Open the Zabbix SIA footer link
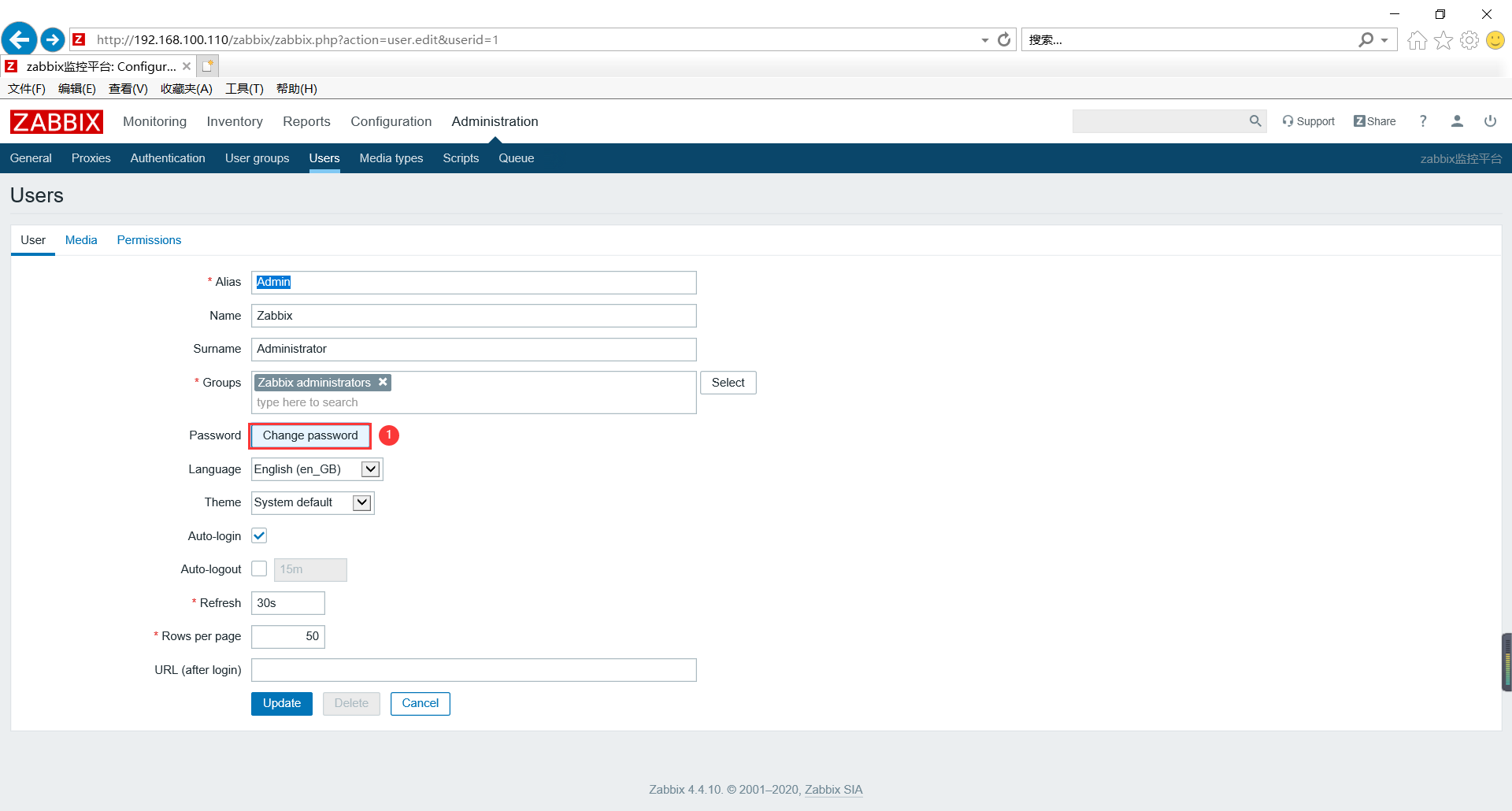Viewport: 1512px width, 811px height. [834, 790]
